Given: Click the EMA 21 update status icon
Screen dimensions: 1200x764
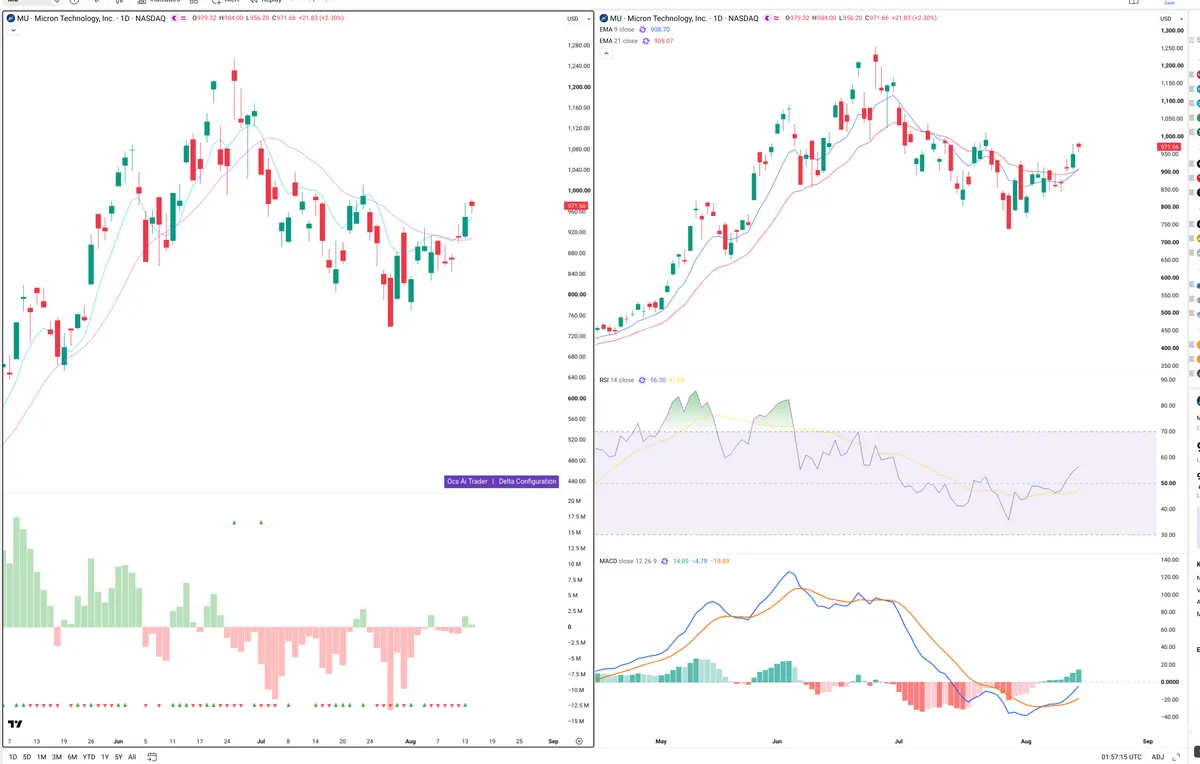Looking at the screenshot, I should pos(646,41).
